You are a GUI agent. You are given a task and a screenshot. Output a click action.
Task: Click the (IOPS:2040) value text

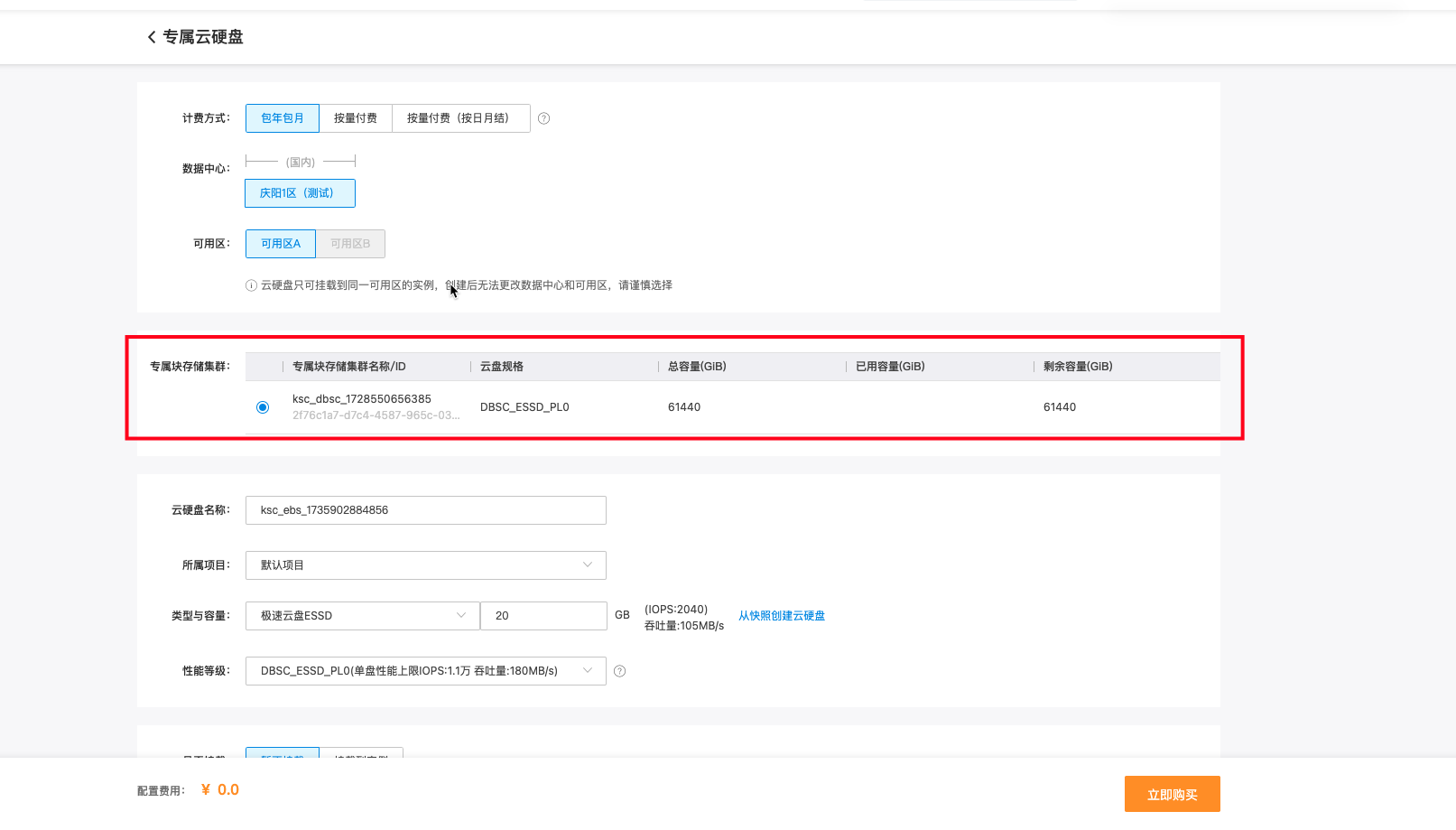point(676,610)
